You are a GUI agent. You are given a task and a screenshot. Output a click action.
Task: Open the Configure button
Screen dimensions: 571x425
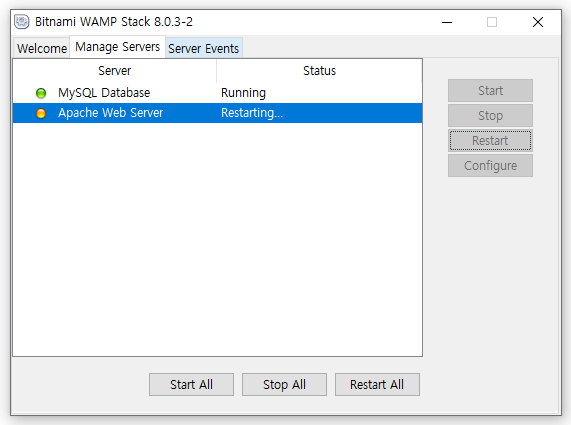[x=490, y=166]
